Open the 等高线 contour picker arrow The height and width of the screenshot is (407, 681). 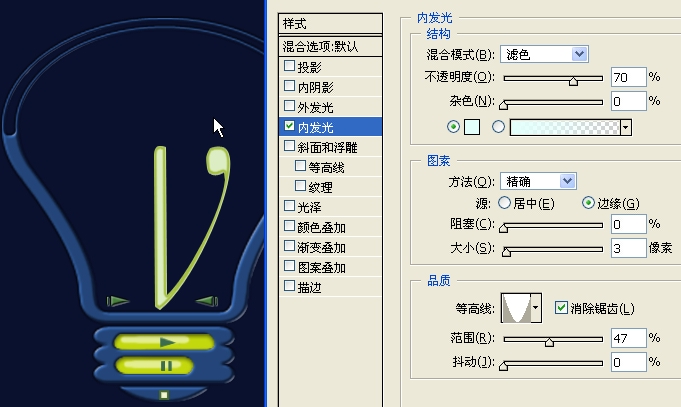click(536, 308)
